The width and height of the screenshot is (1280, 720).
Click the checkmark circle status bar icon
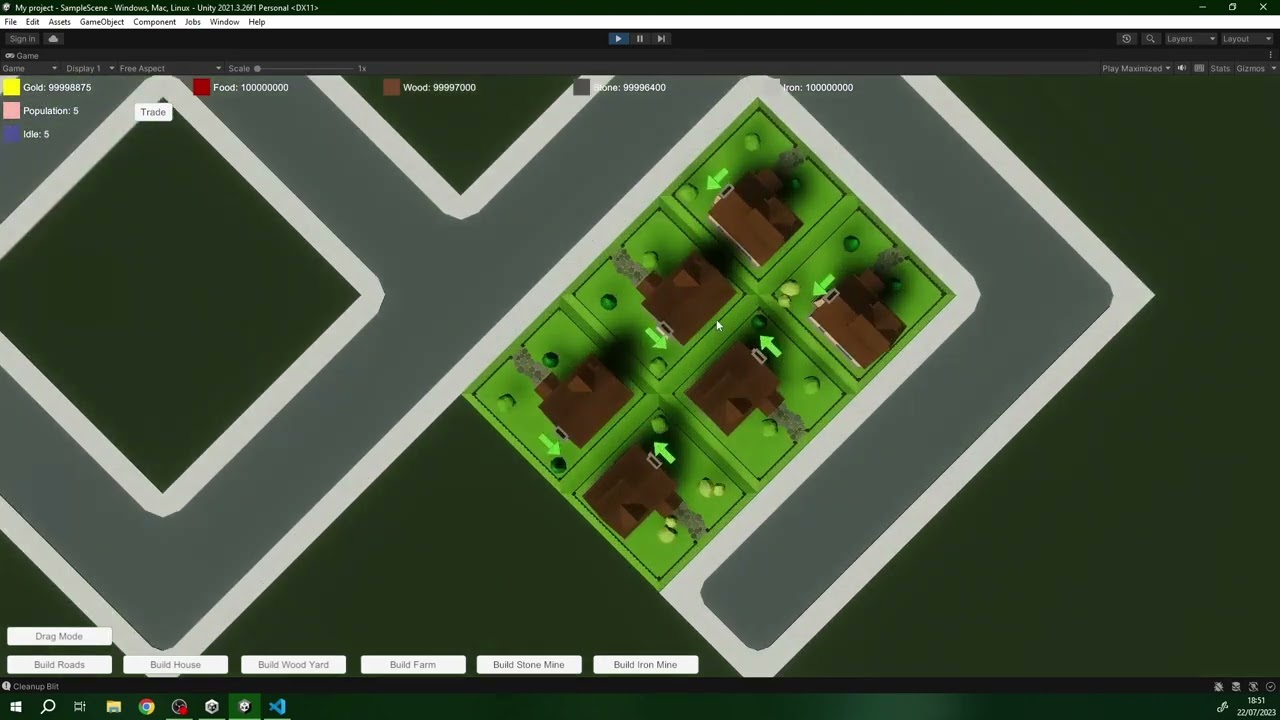click(1270, 686)
